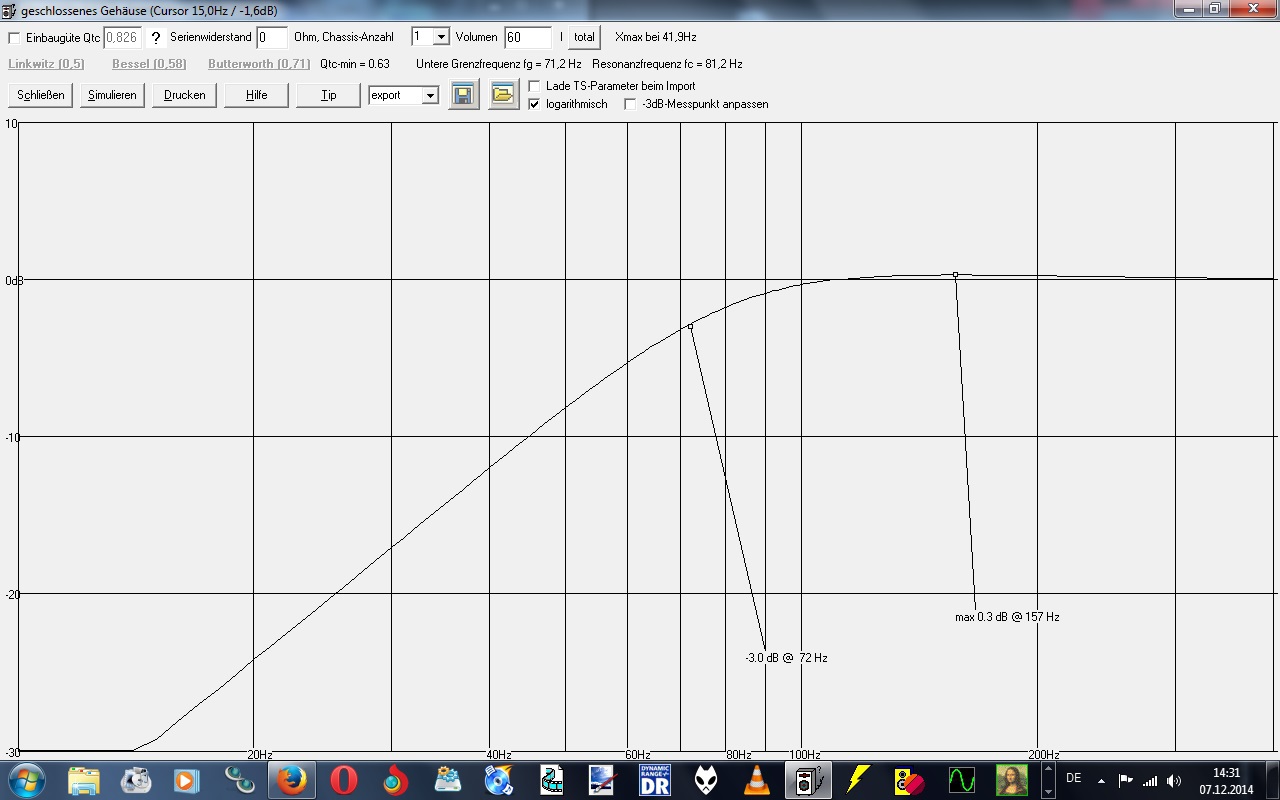Click the Volumen input field
The width and height of the screenshot is (1280, 800).
pos(528,38)
